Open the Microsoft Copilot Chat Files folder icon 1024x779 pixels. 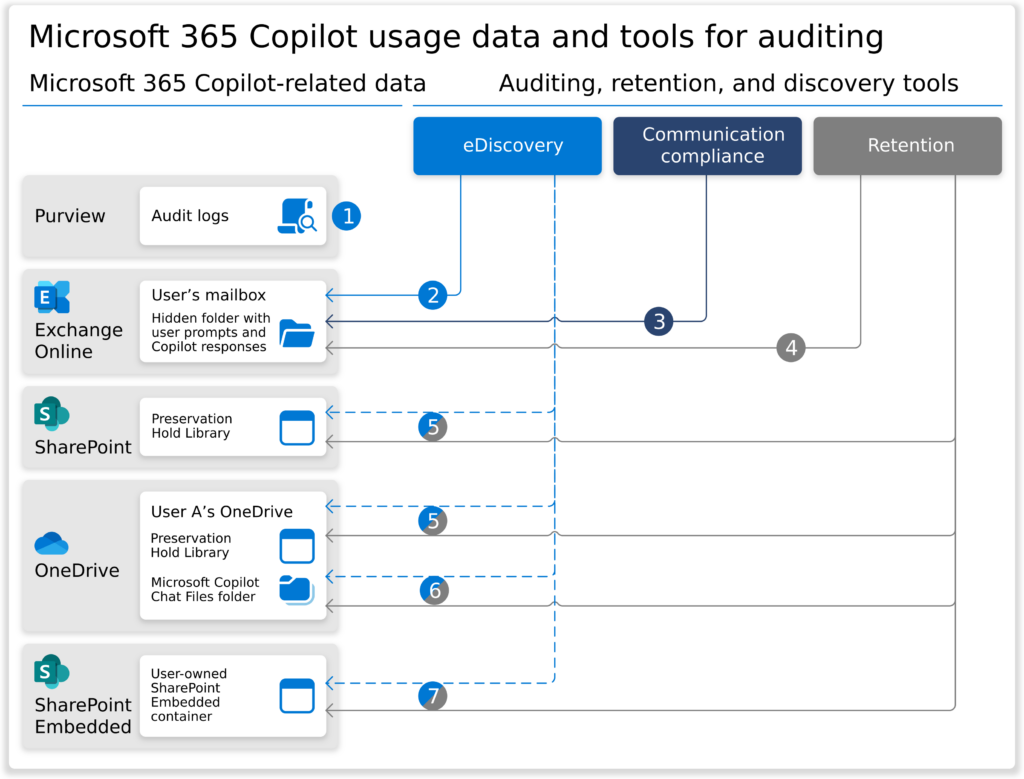point(296,590)
